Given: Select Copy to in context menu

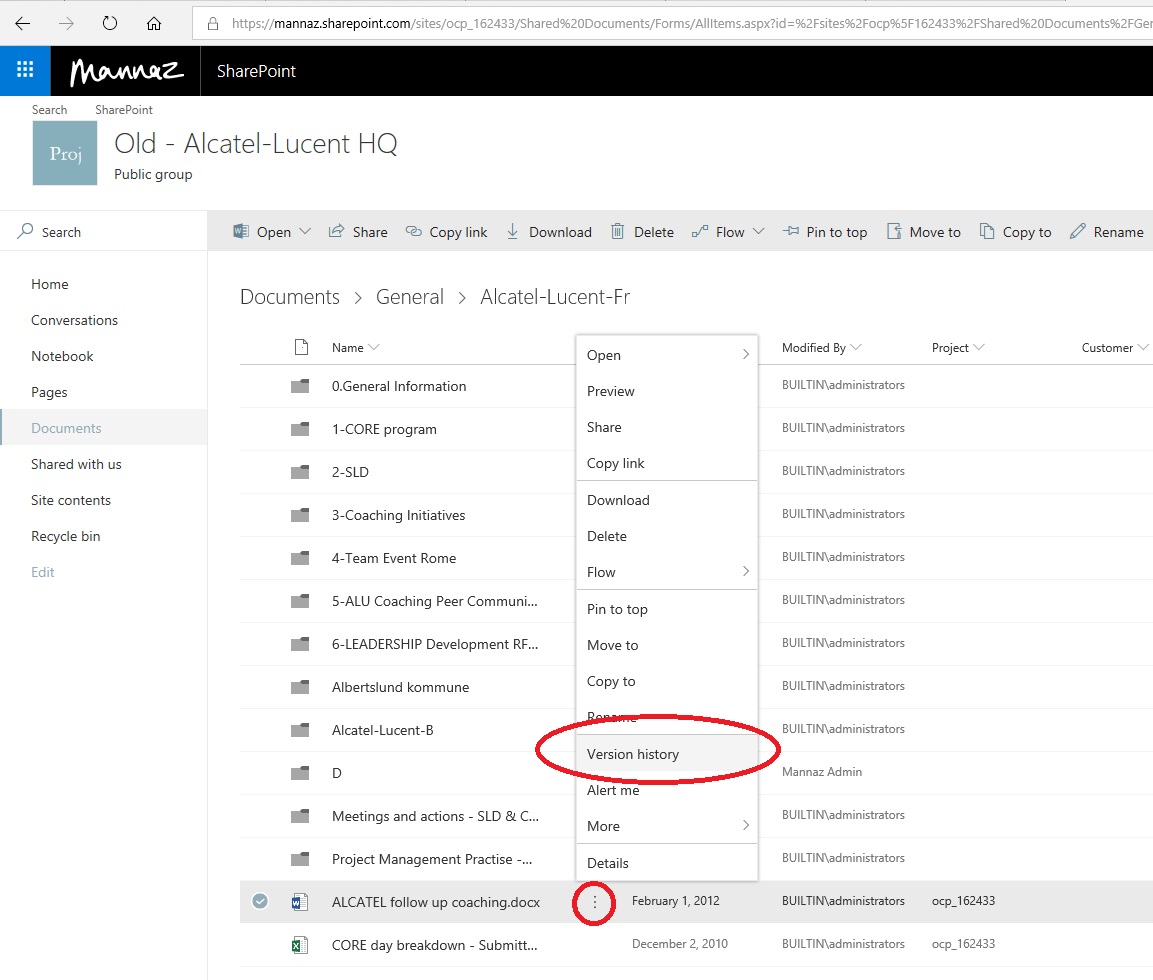Looking at the screenshot, I should 667,681.
